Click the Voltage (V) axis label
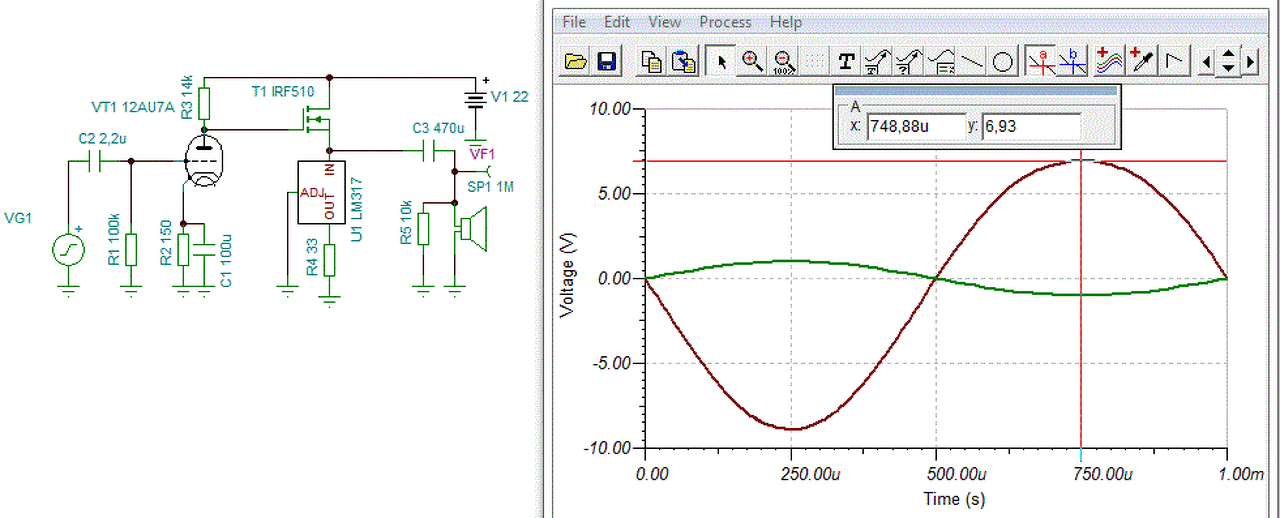The width and height of the screenshot is (1280, 518). click(568, 278)
